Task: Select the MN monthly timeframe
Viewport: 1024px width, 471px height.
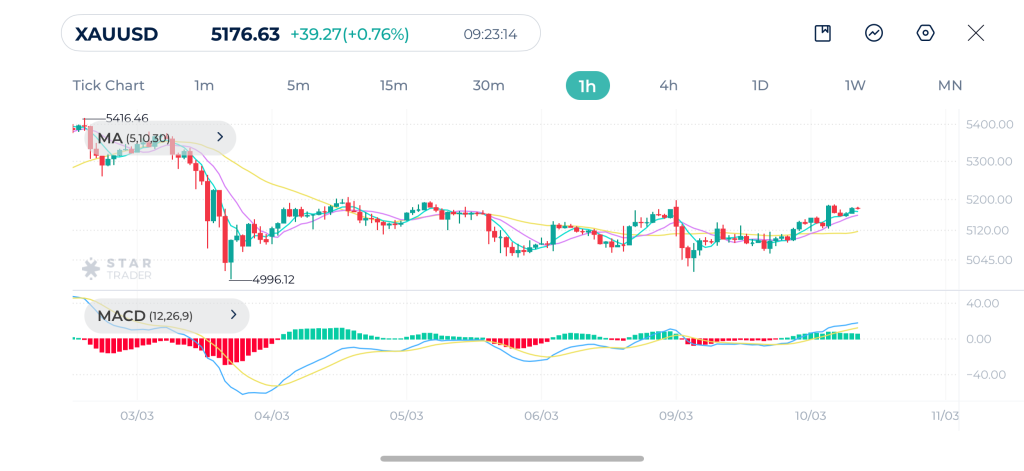Action: coord(949,85)
